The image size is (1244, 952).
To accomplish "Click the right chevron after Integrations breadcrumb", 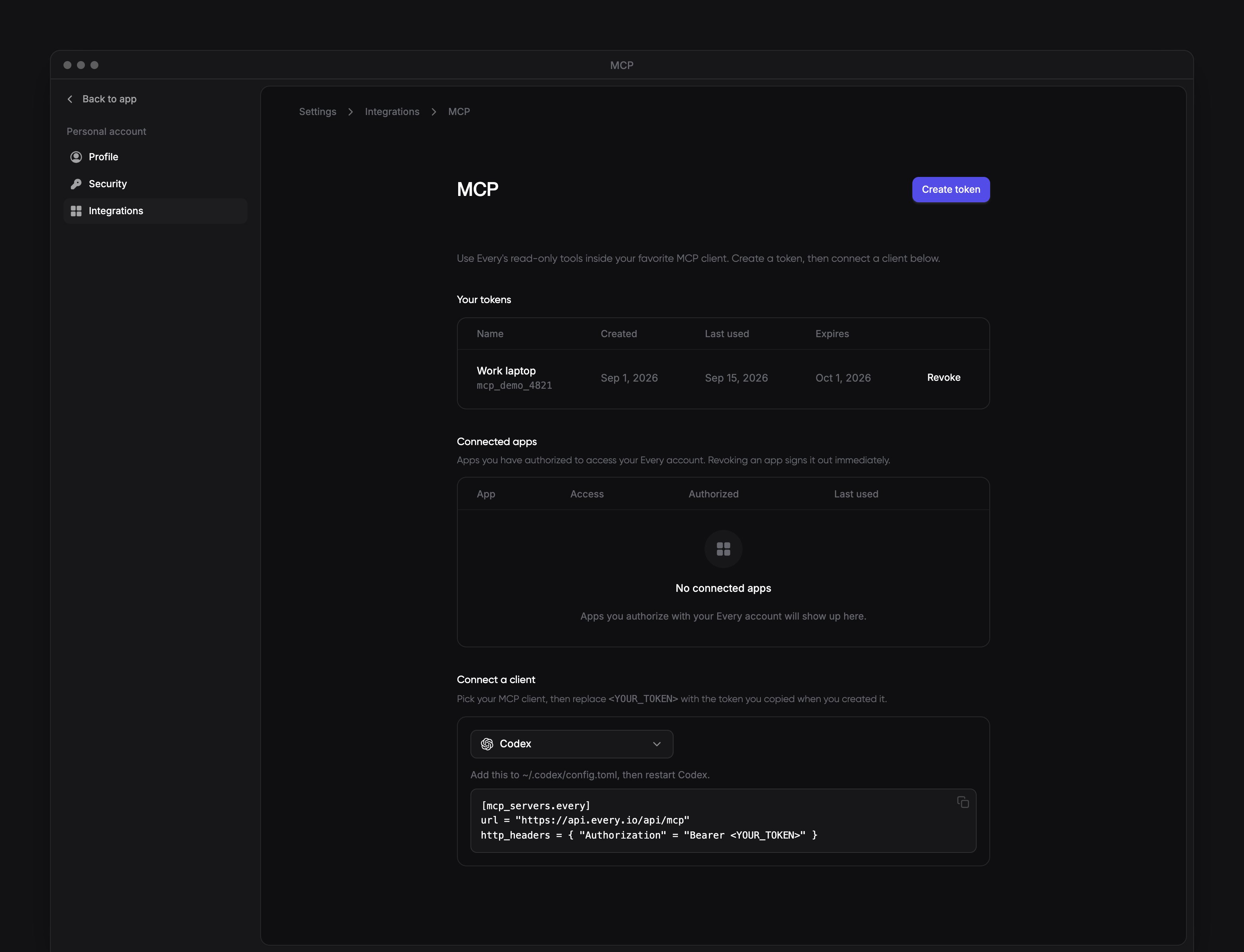I will (x=434, y=111).
